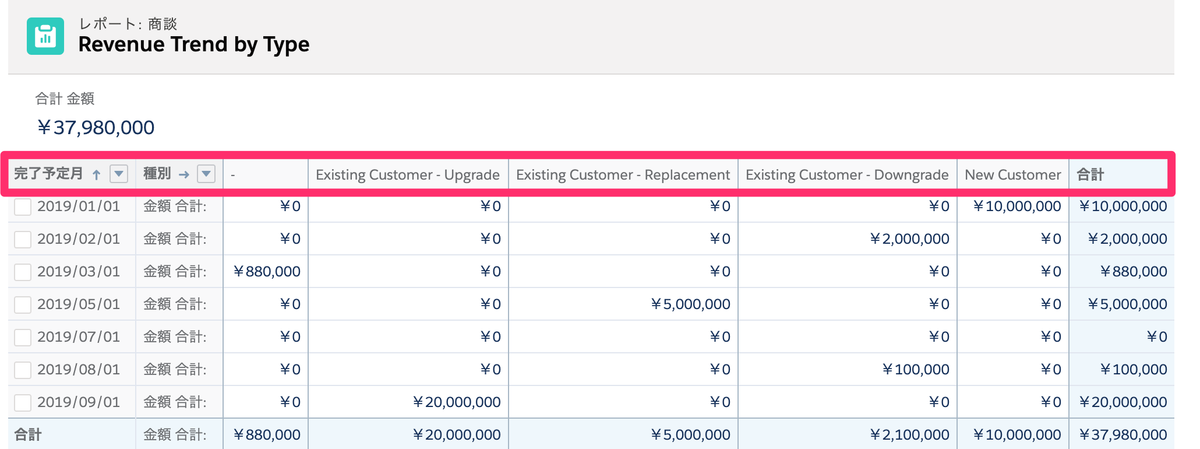This screenshot has width=1200, height=449.
Task: Tick the checkbox for row 2019/05/01
Action: (x=23, y=305)
